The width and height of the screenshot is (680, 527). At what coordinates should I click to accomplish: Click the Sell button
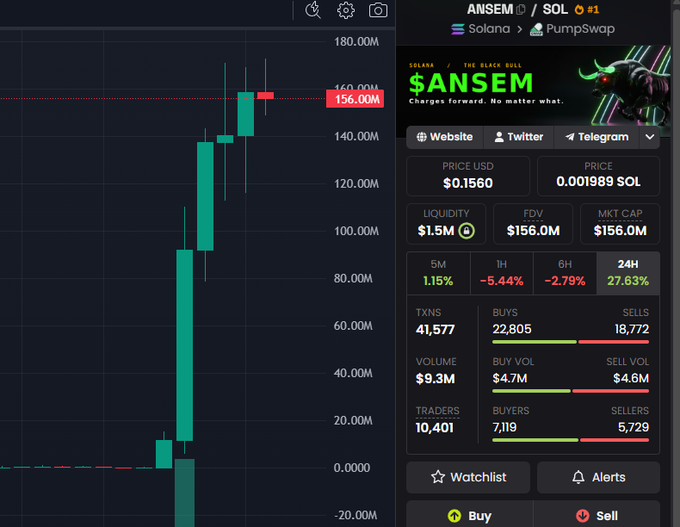pyautogui.click(x=597, y=514)
